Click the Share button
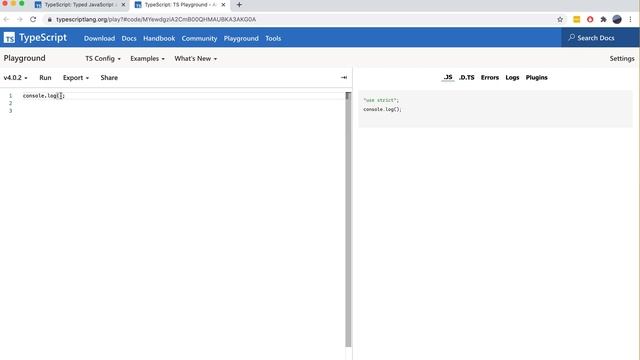The width and height of the screenshot is (640, 360). [x=109, y=78]
